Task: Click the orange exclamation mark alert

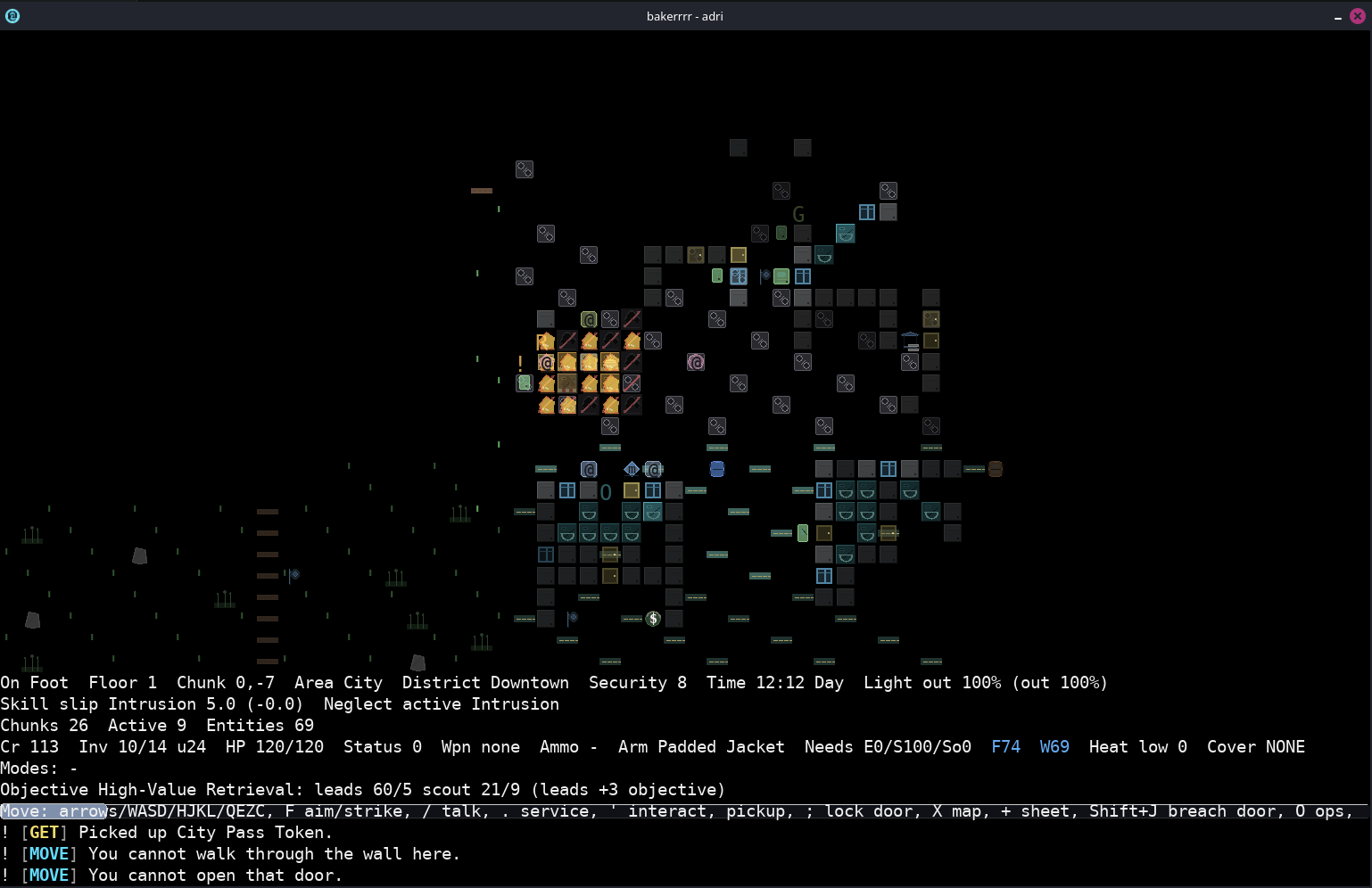Action: pyautogui.click(x=521, y=363)
